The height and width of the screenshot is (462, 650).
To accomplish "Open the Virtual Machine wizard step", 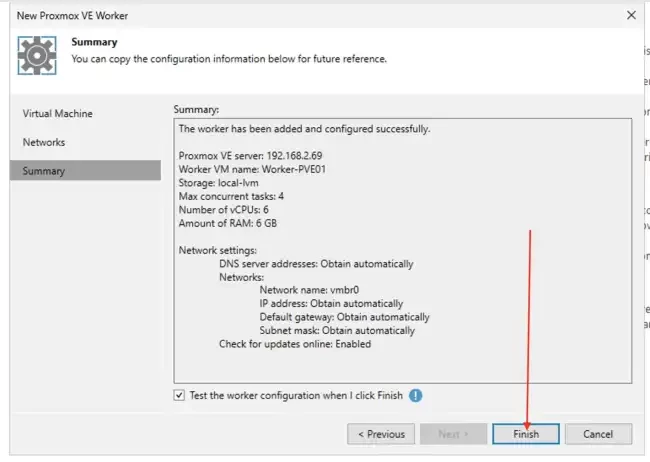I will pos(58,113).
